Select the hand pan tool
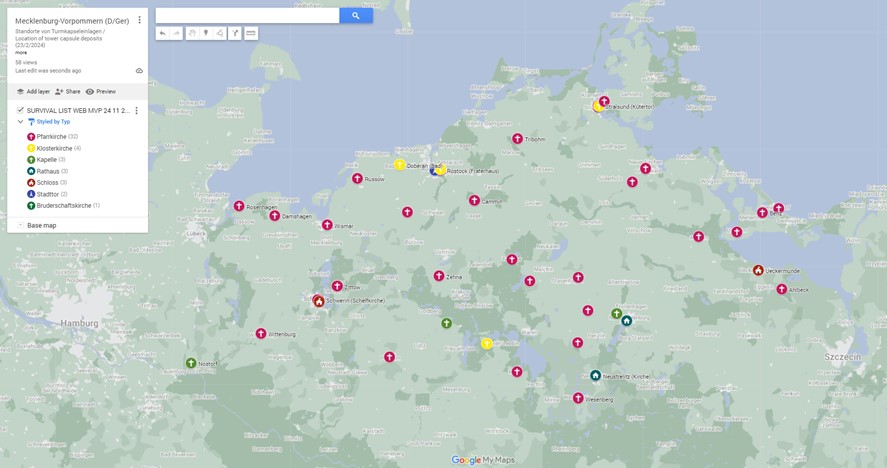 coord(192,33)
